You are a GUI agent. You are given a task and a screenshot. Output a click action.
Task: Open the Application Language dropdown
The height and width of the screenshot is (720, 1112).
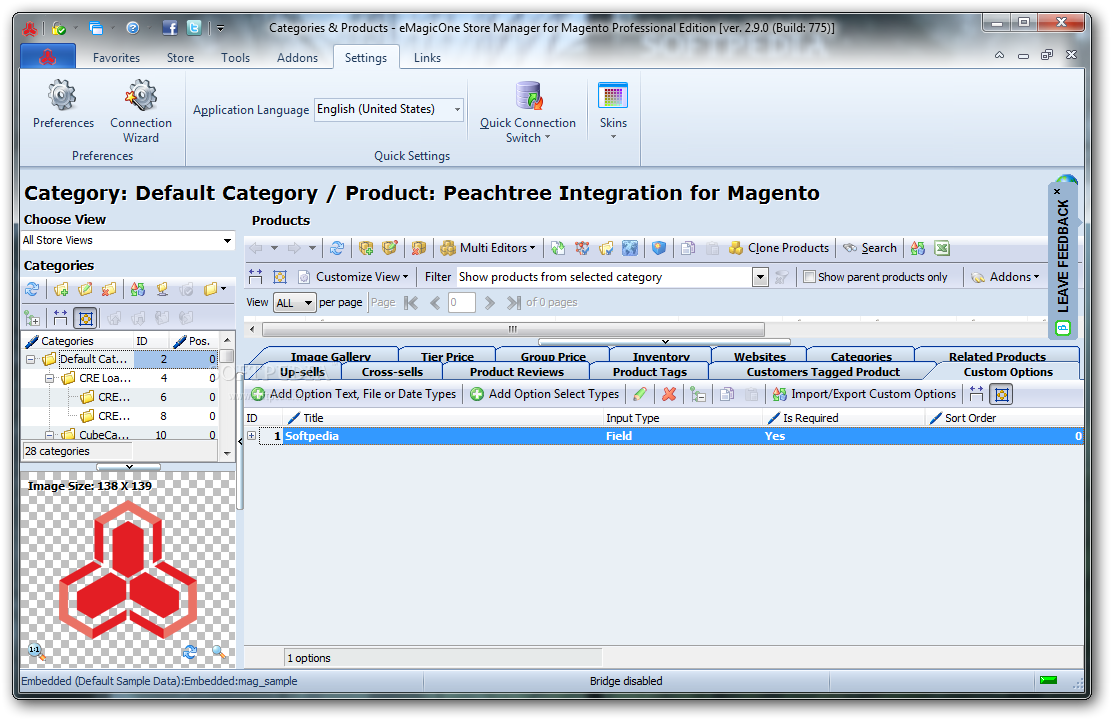tap(457, 109)
